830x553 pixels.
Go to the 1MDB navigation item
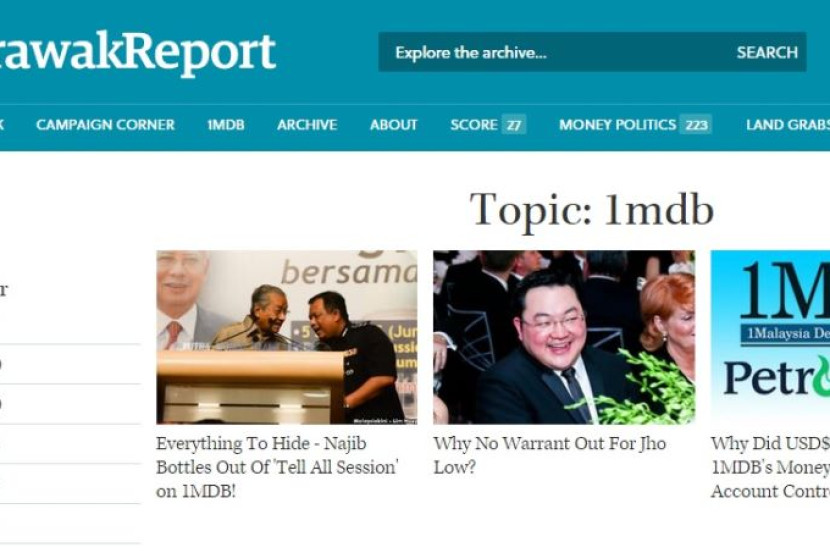[225, 125]
